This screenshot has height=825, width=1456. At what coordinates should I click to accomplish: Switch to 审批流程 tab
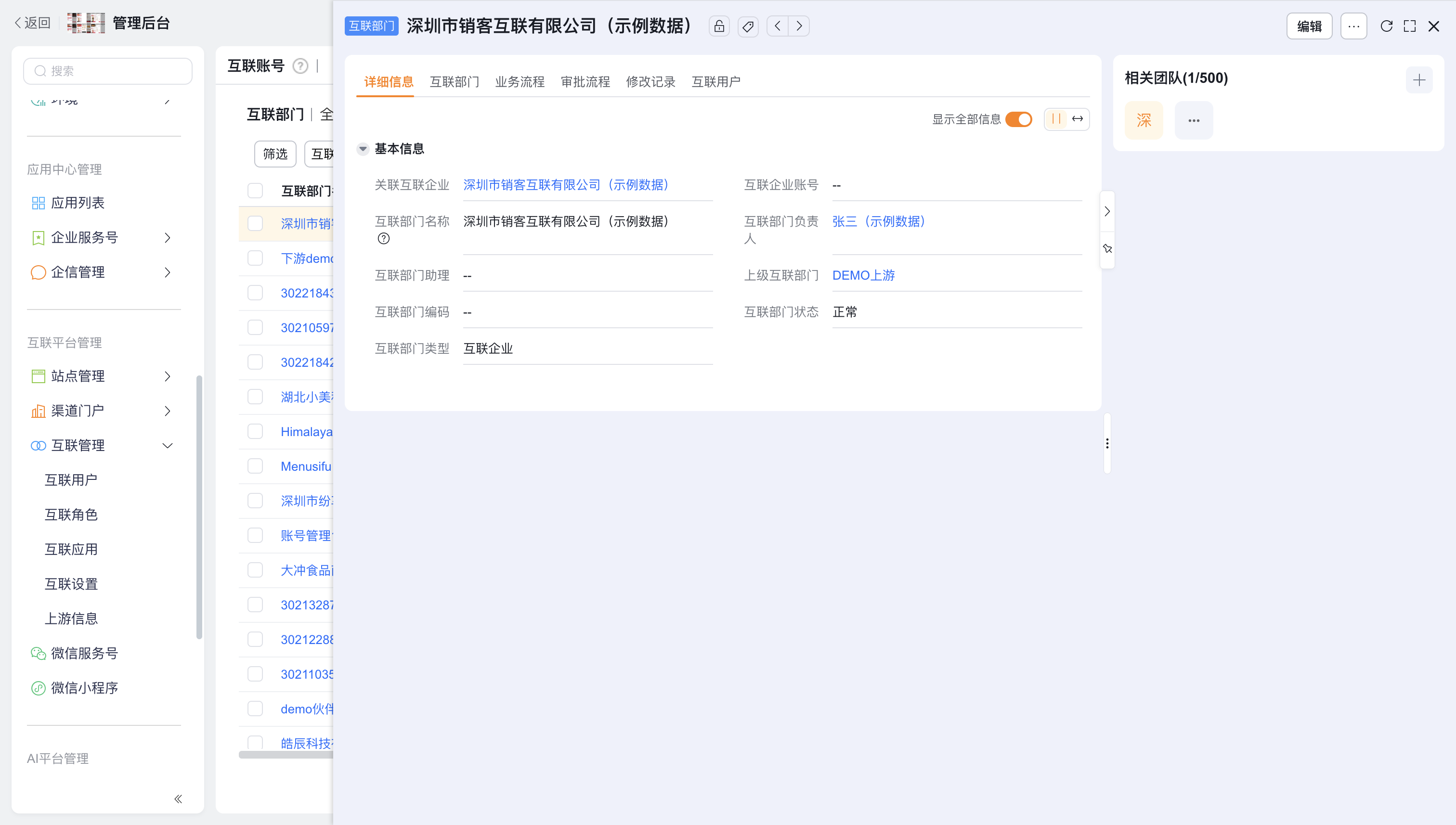585,82
